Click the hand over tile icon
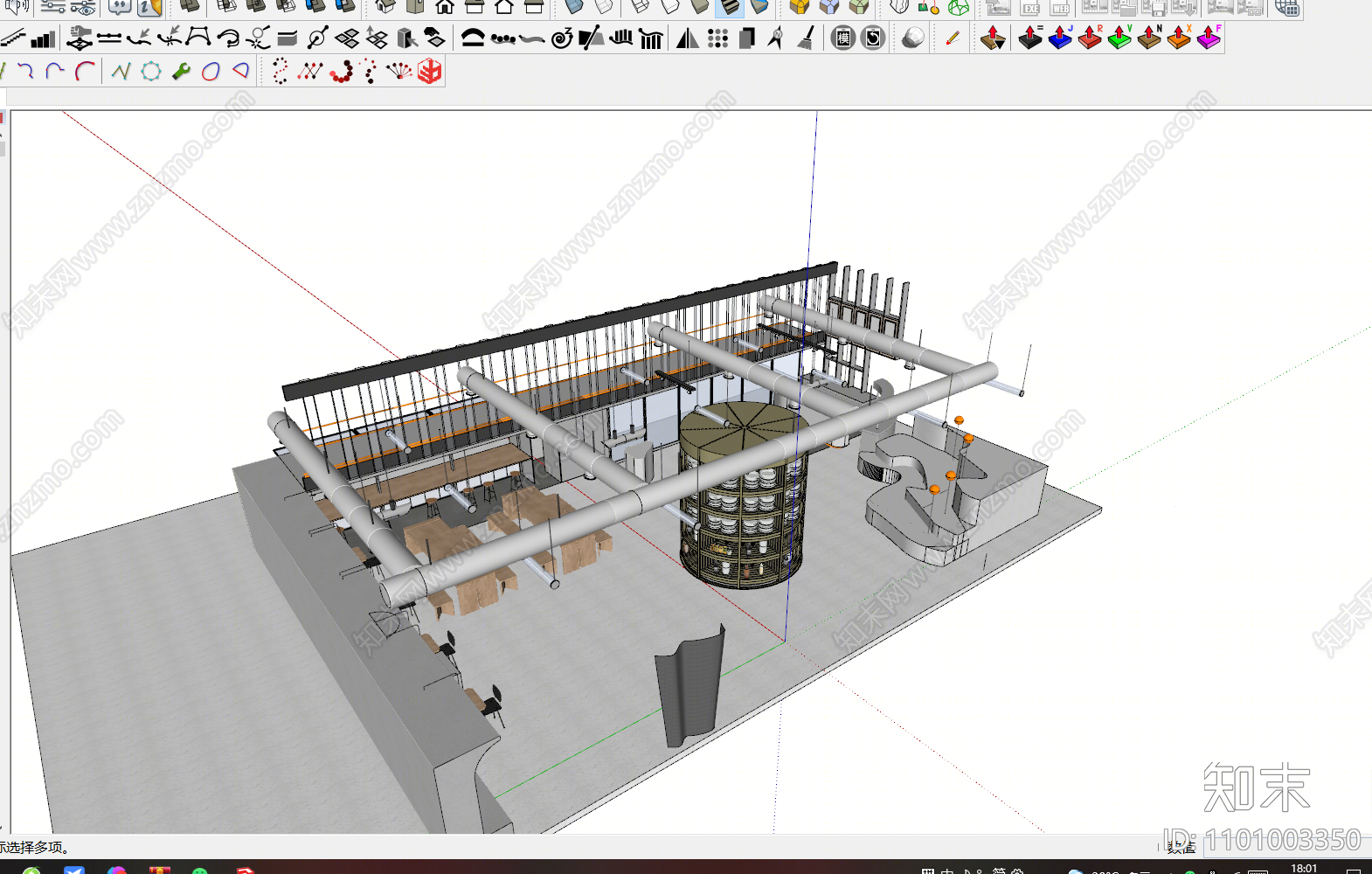 (x=434, y=38)
